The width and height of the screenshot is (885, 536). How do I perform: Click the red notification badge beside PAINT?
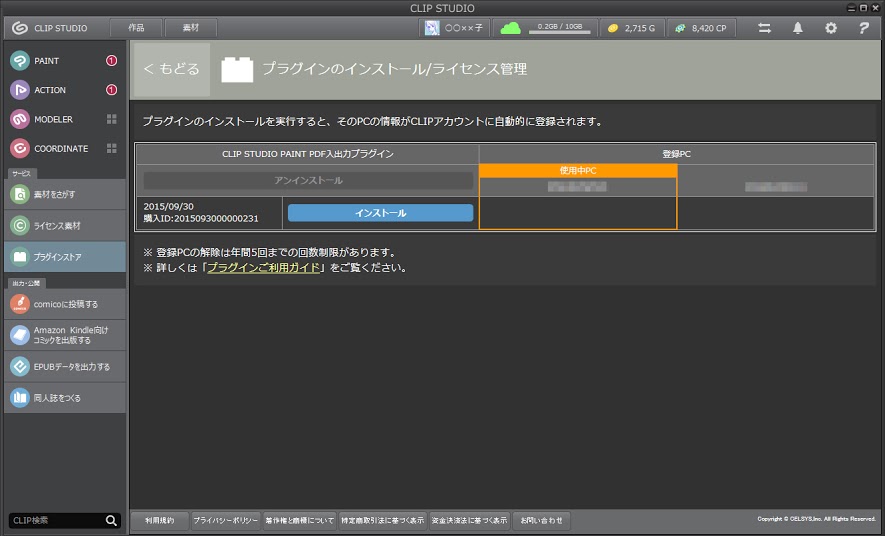(x=112, y=61)
